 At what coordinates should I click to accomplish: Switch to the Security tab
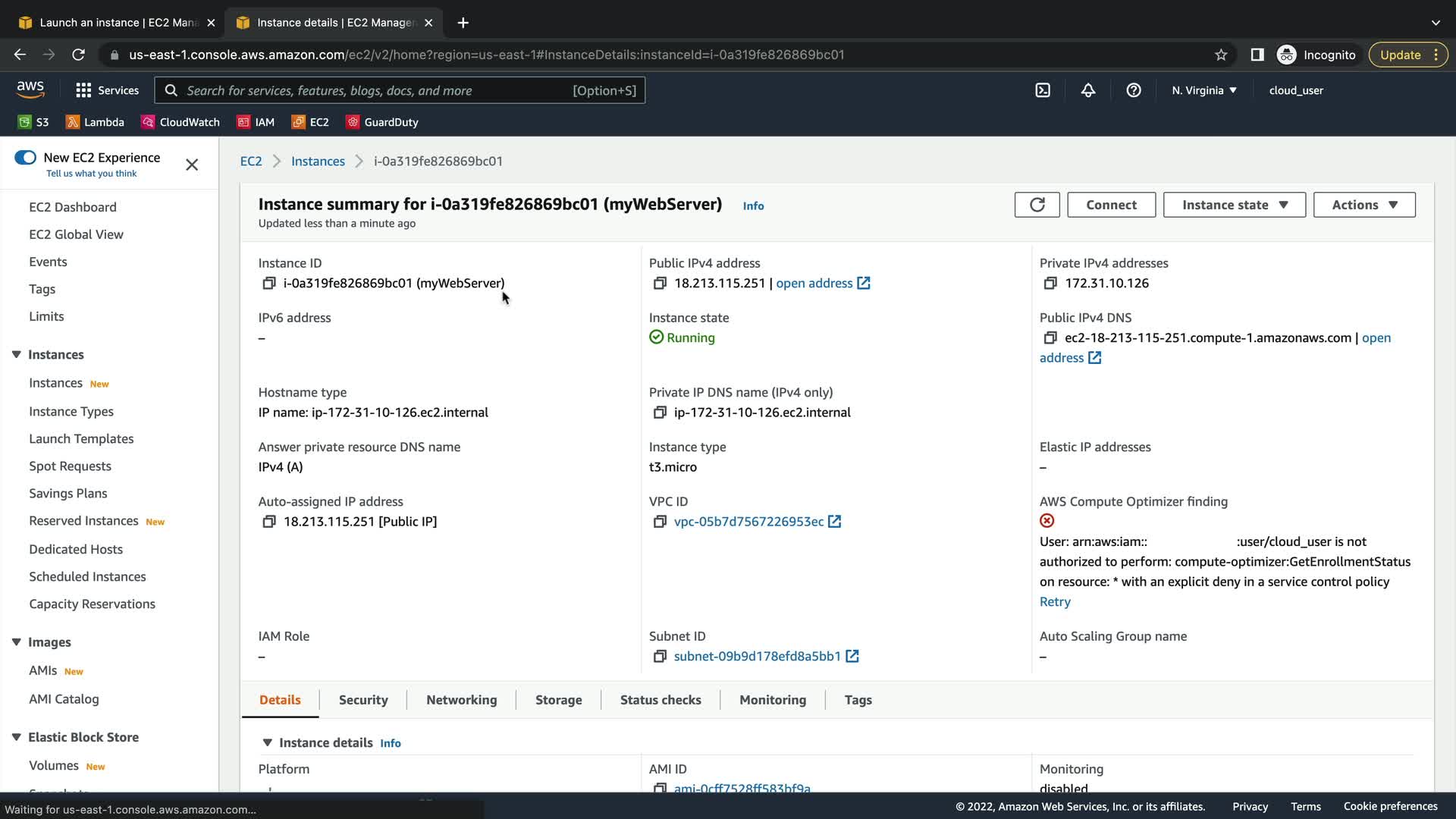(x=363, y=700)
